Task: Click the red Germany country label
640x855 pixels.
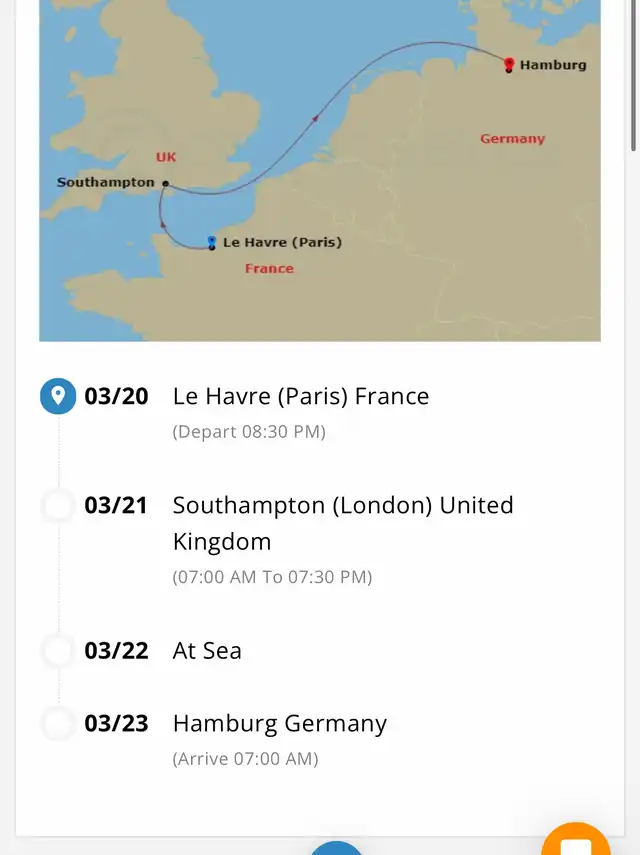Action: (512, 139)
